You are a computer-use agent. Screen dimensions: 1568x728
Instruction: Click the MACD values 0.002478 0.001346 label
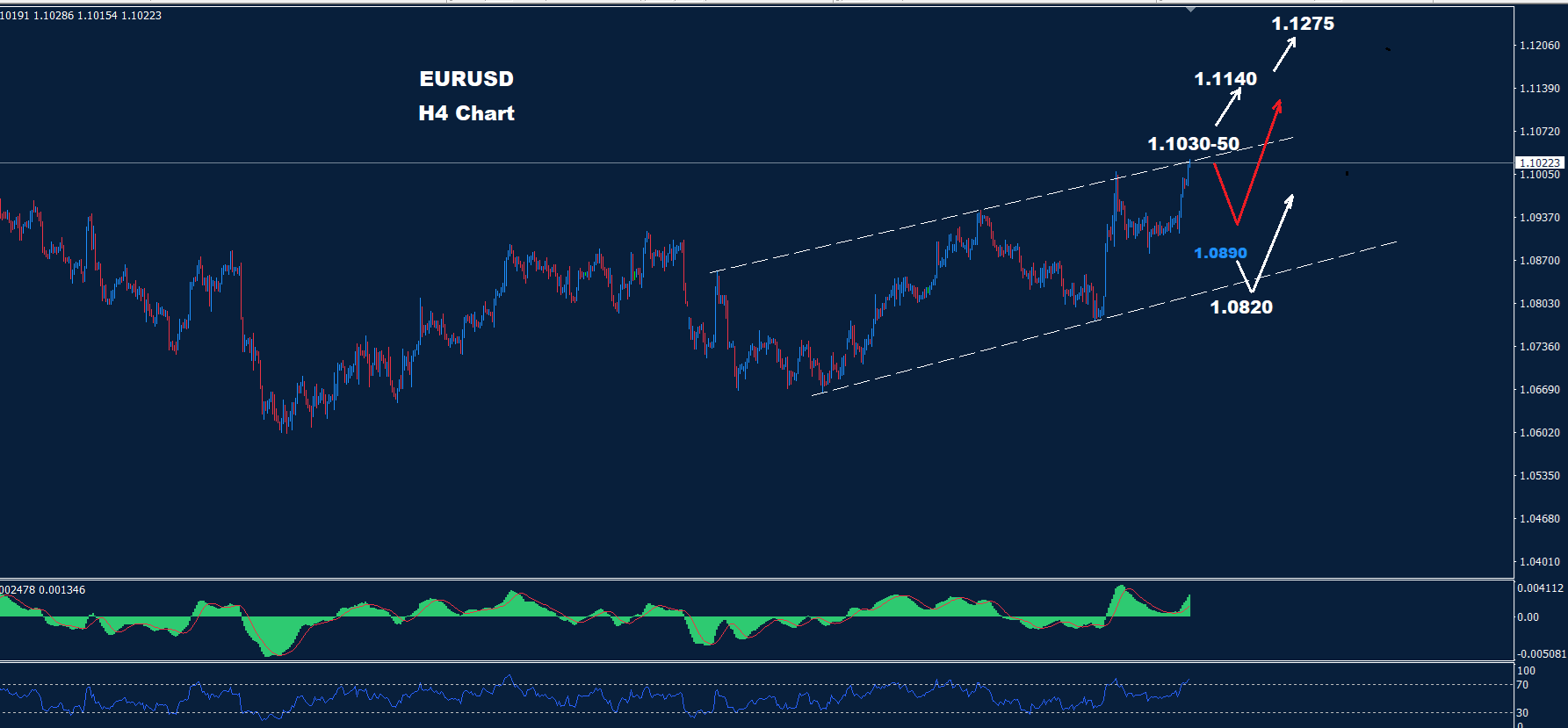point(43,590)
